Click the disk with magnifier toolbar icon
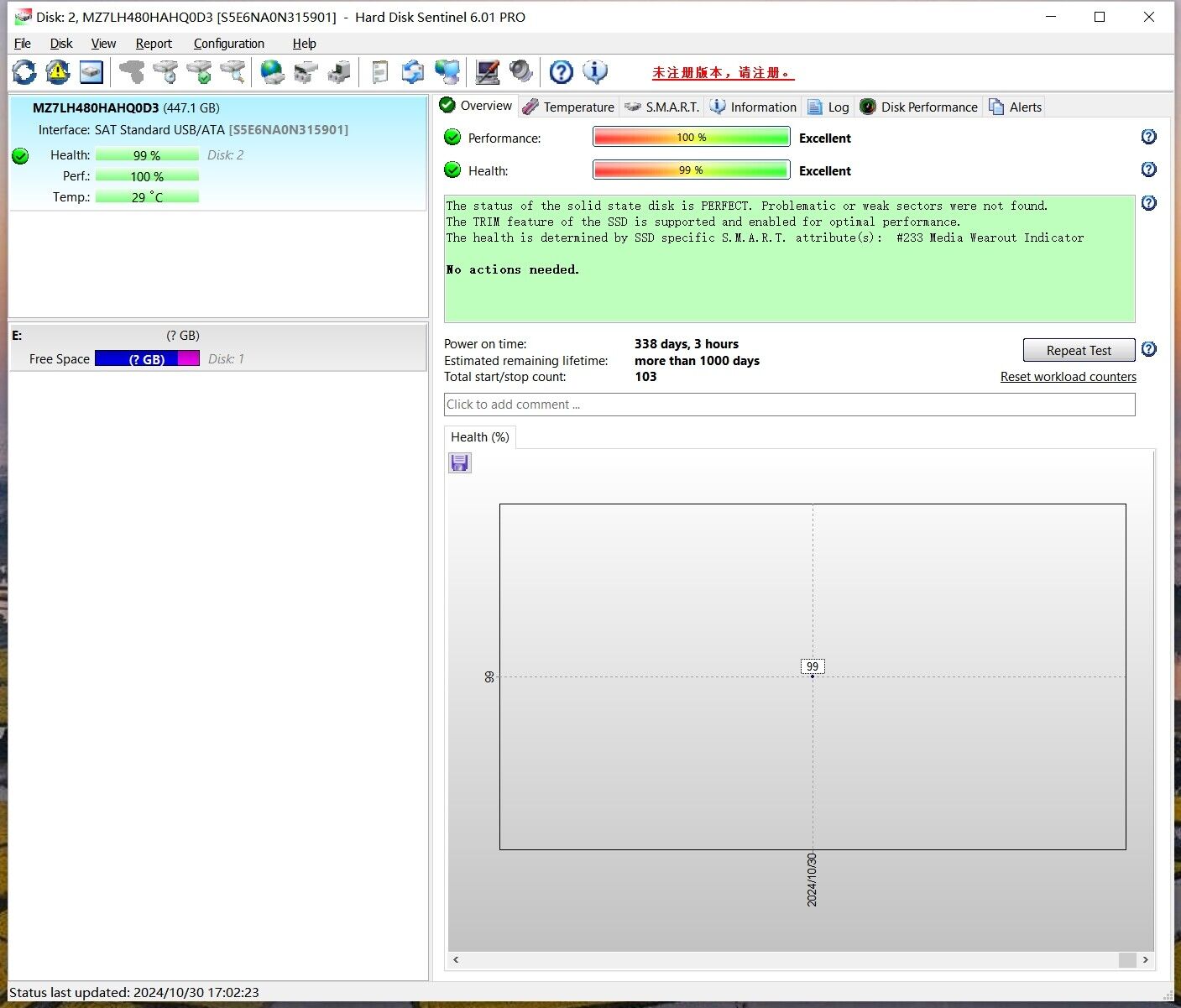Viewport: 1181px width, 1008px height. [x=233, y=72]
